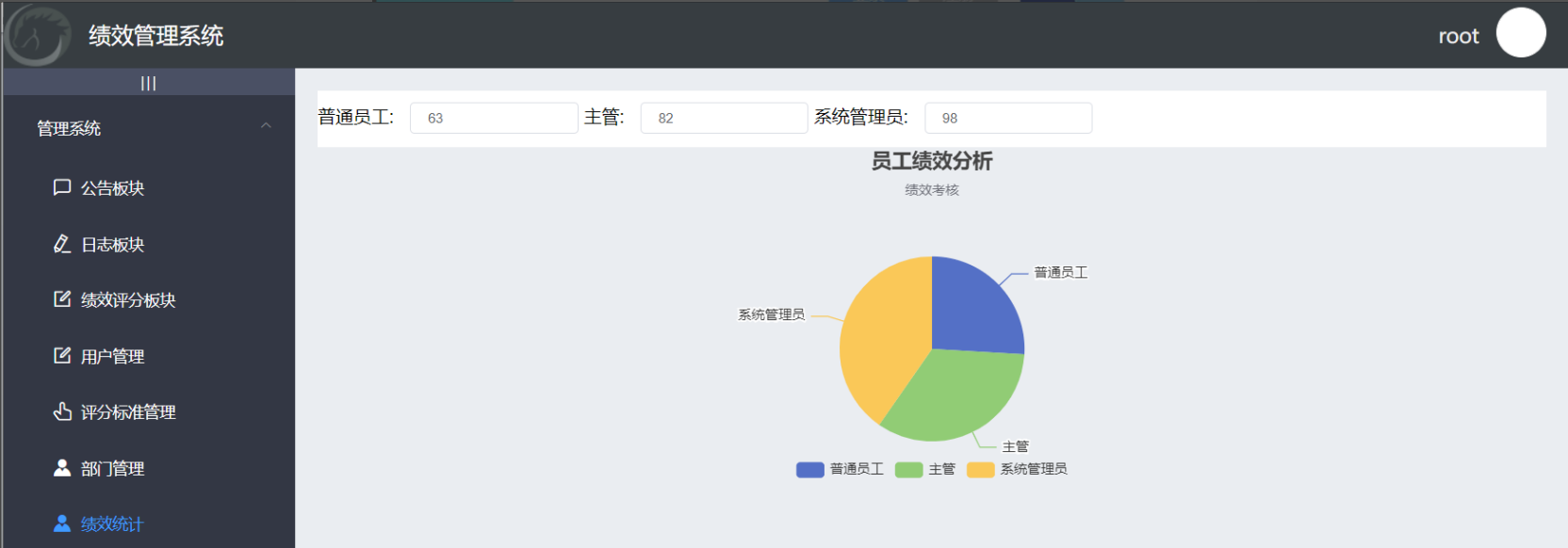Click the root username text

[1459, 36]
